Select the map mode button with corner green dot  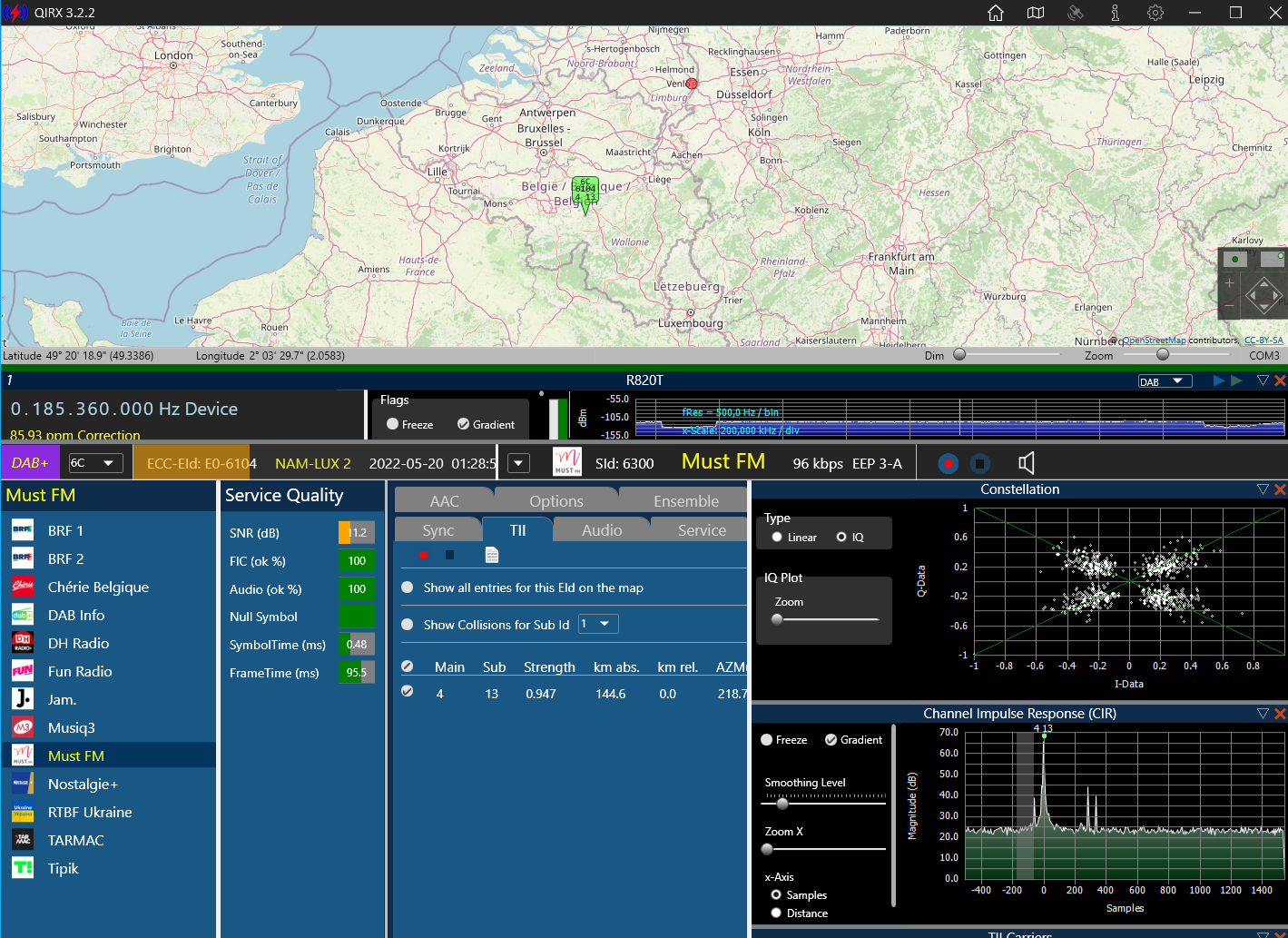point(1273,259)
